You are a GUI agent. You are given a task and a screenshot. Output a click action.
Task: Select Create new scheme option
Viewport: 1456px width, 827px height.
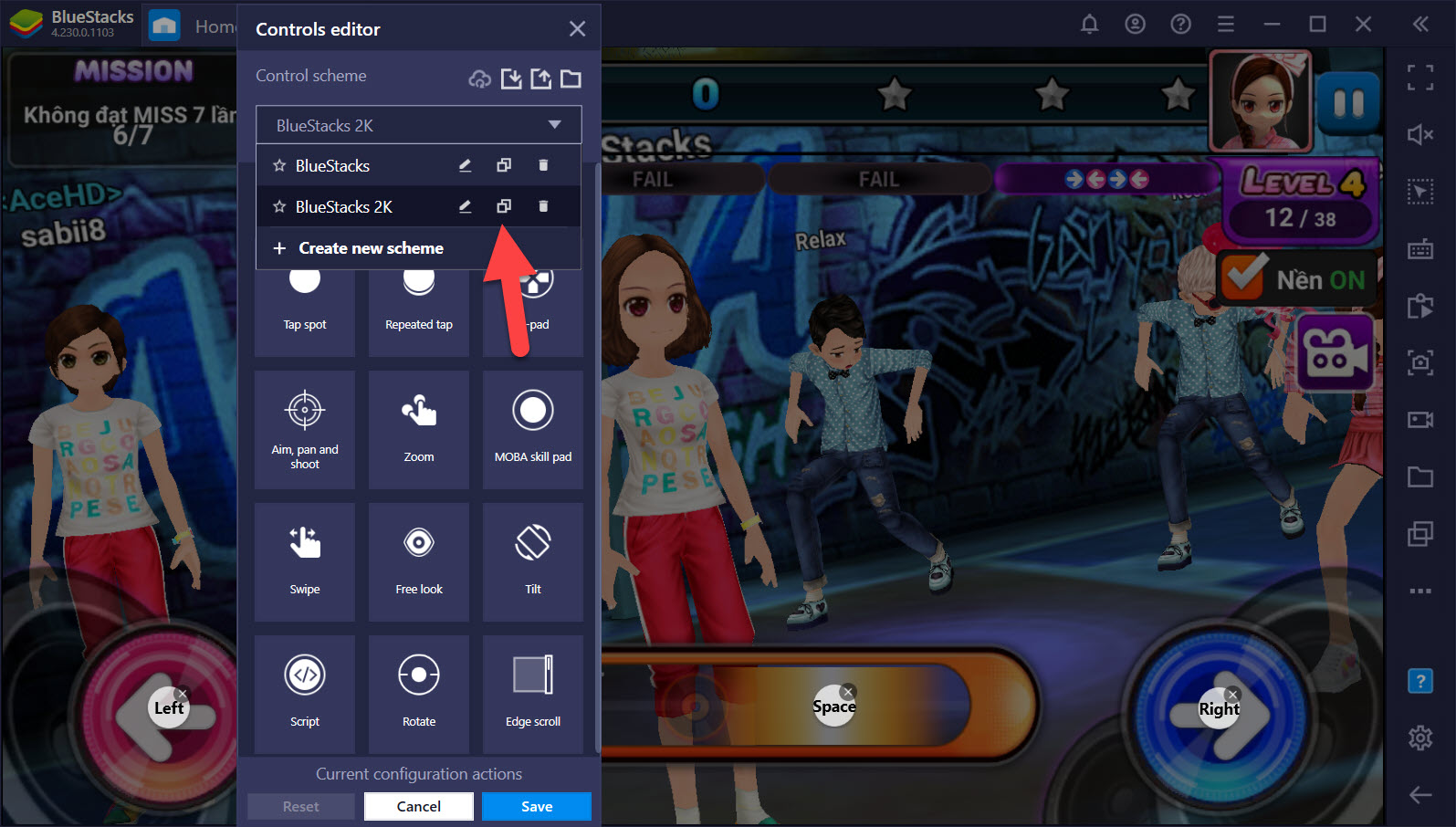pos(418,248)
